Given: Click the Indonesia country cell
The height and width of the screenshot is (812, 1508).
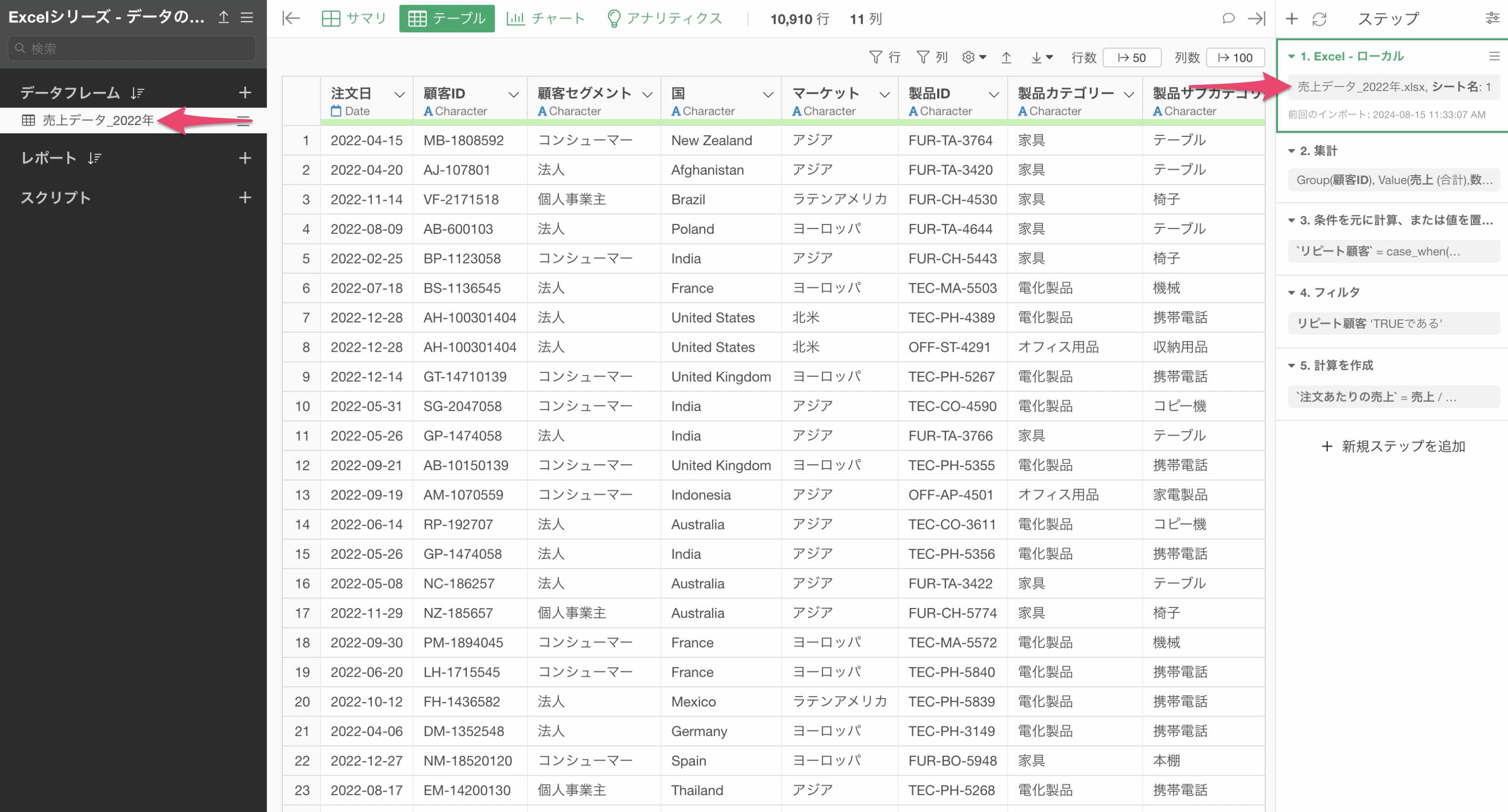Looking at the screenshot, I should [721, 495].
